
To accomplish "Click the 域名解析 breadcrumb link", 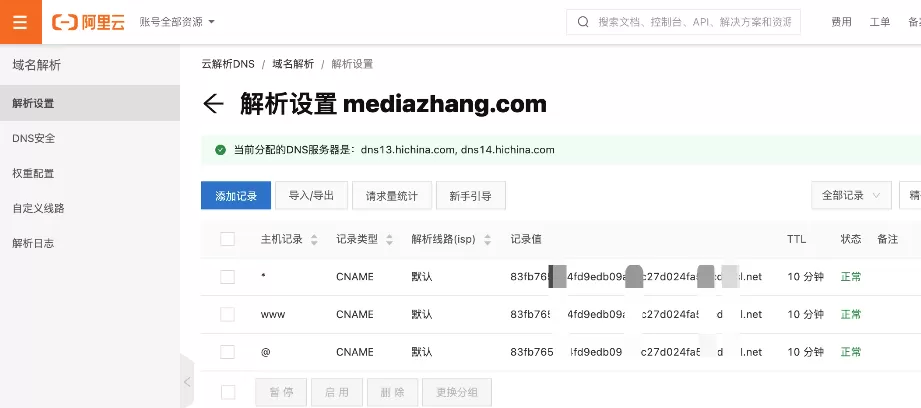I will [293, 64].
